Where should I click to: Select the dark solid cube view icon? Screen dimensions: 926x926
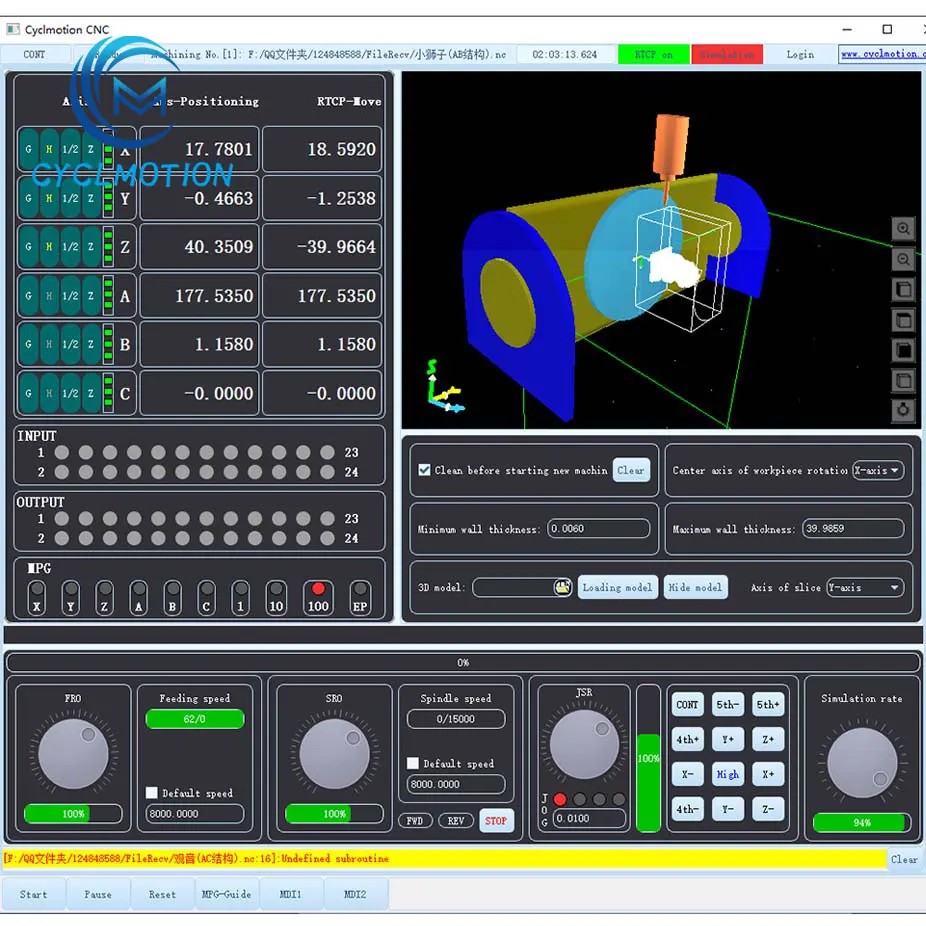(x=903, y=351)
